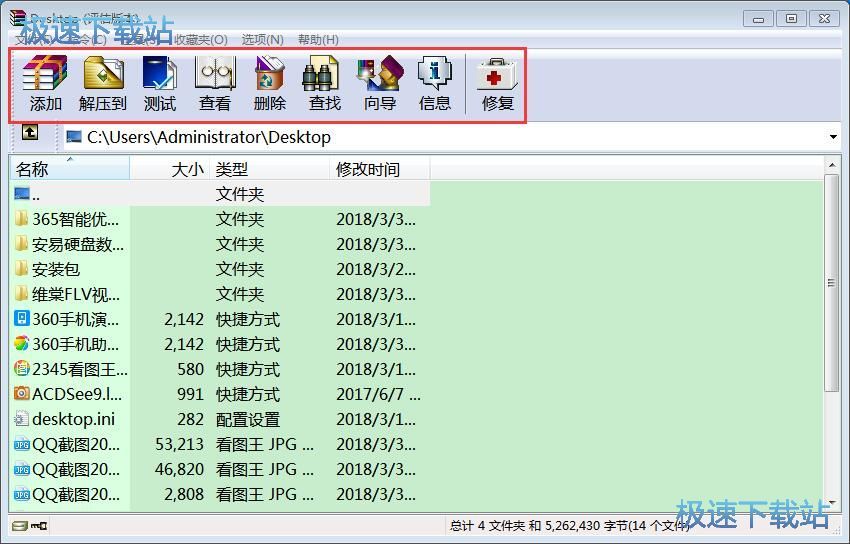Show archive 信息 (Info) icon
The image size is (850, 544).
coord(435,83)
